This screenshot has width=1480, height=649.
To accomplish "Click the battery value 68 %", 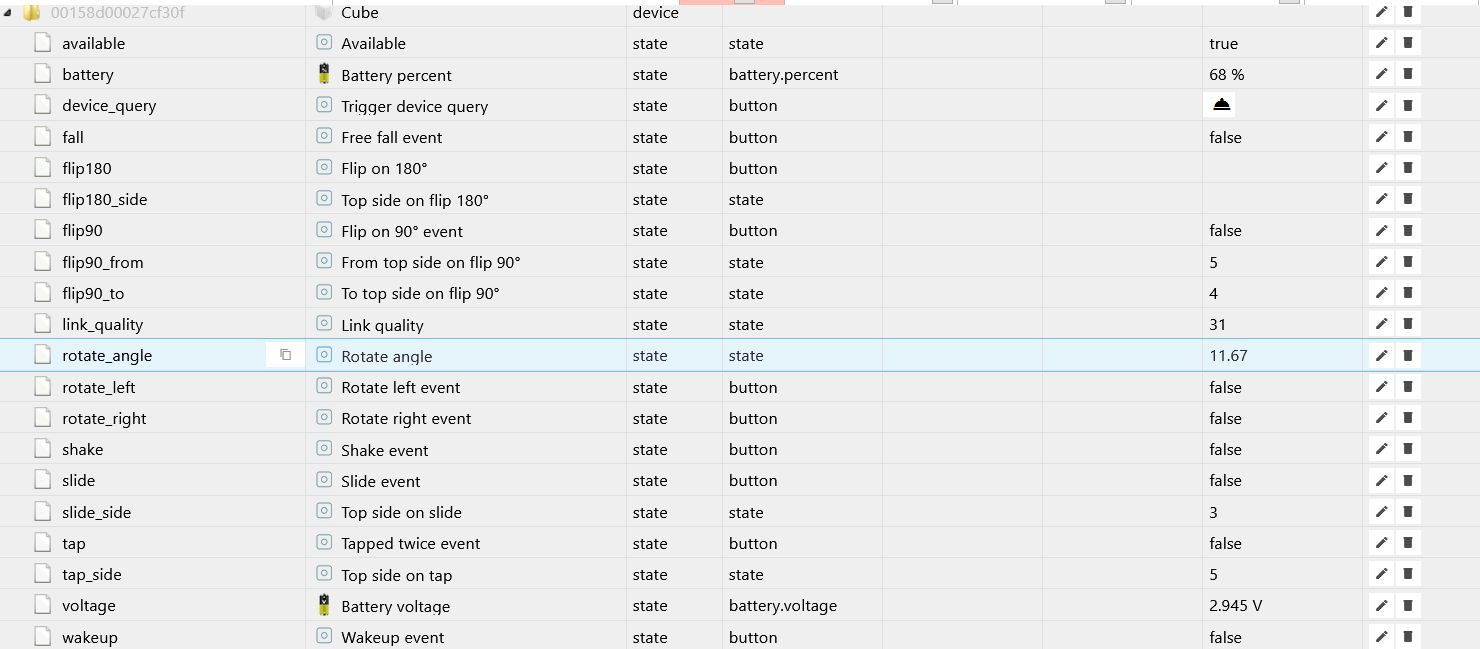I will point(1226,74).
